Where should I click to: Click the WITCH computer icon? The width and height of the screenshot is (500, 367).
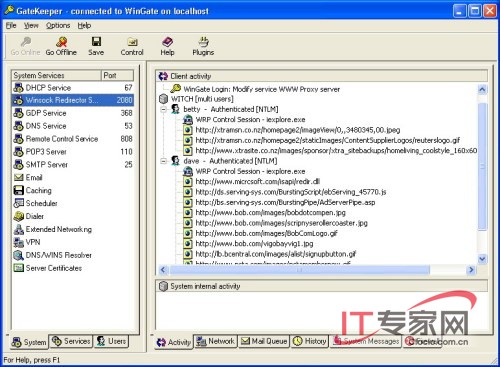pos(163,99)
